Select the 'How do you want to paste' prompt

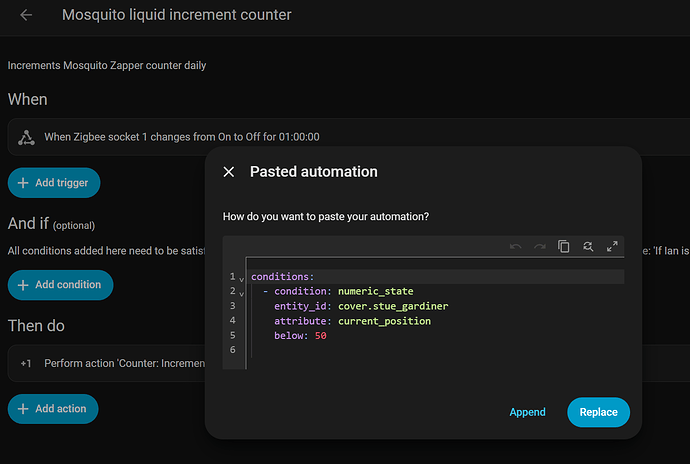326,217
